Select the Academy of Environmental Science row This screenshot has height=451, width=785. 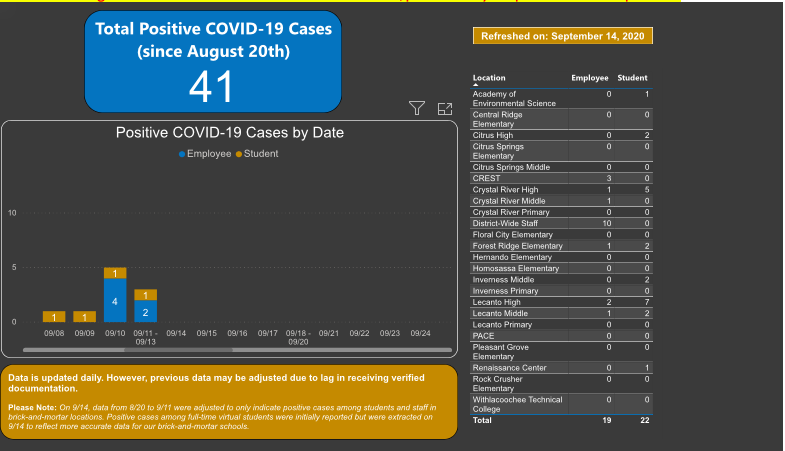(x=562, y=99)
